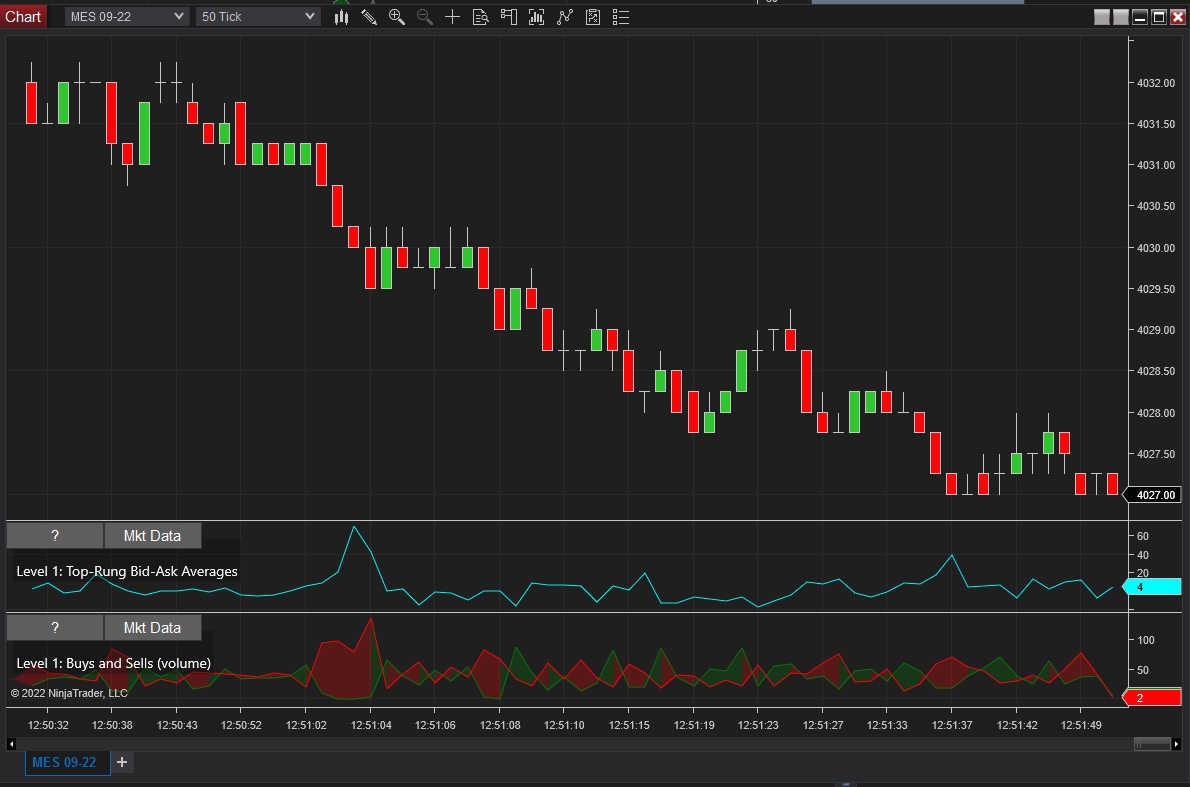Click the 12:51:08 time axis label
The width and height of the screenshot is (1190, 787).
(x=500, y=725)
